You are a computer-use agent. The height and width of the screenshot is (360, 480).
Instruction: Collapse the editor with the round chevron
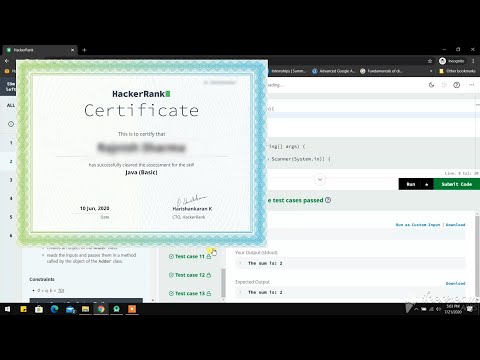pyautogui.click(x=320, y=180)
